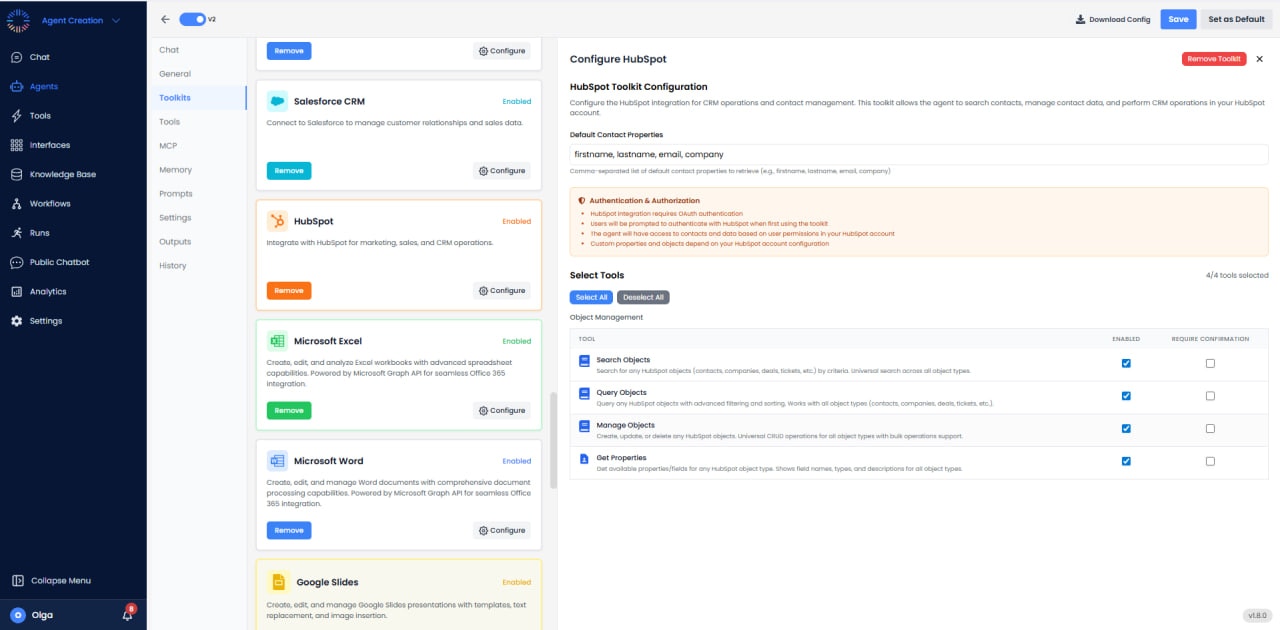Open the MCP settings tab

(168, 145)
